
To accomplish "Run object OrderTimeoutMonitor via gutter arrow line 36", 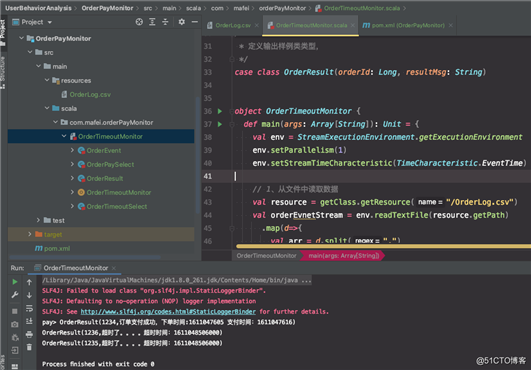I will point(220,111).
